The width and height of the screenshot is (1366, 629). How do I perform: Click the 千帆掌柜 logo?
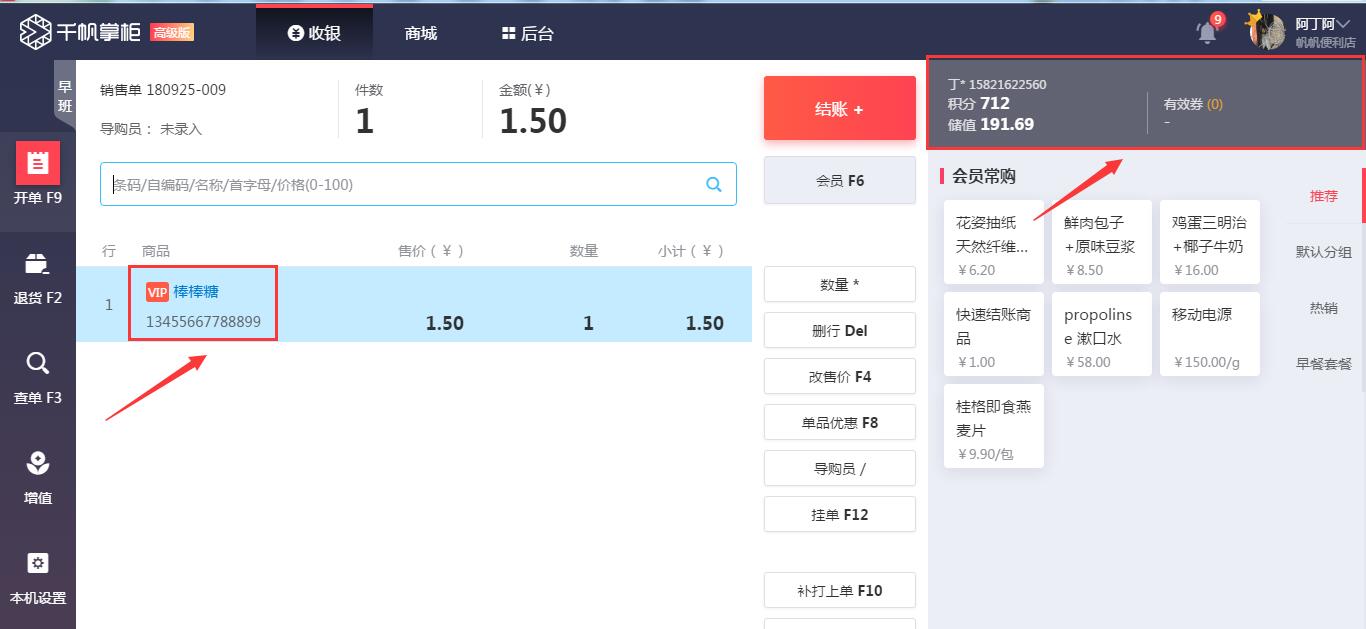coord(36,32)
